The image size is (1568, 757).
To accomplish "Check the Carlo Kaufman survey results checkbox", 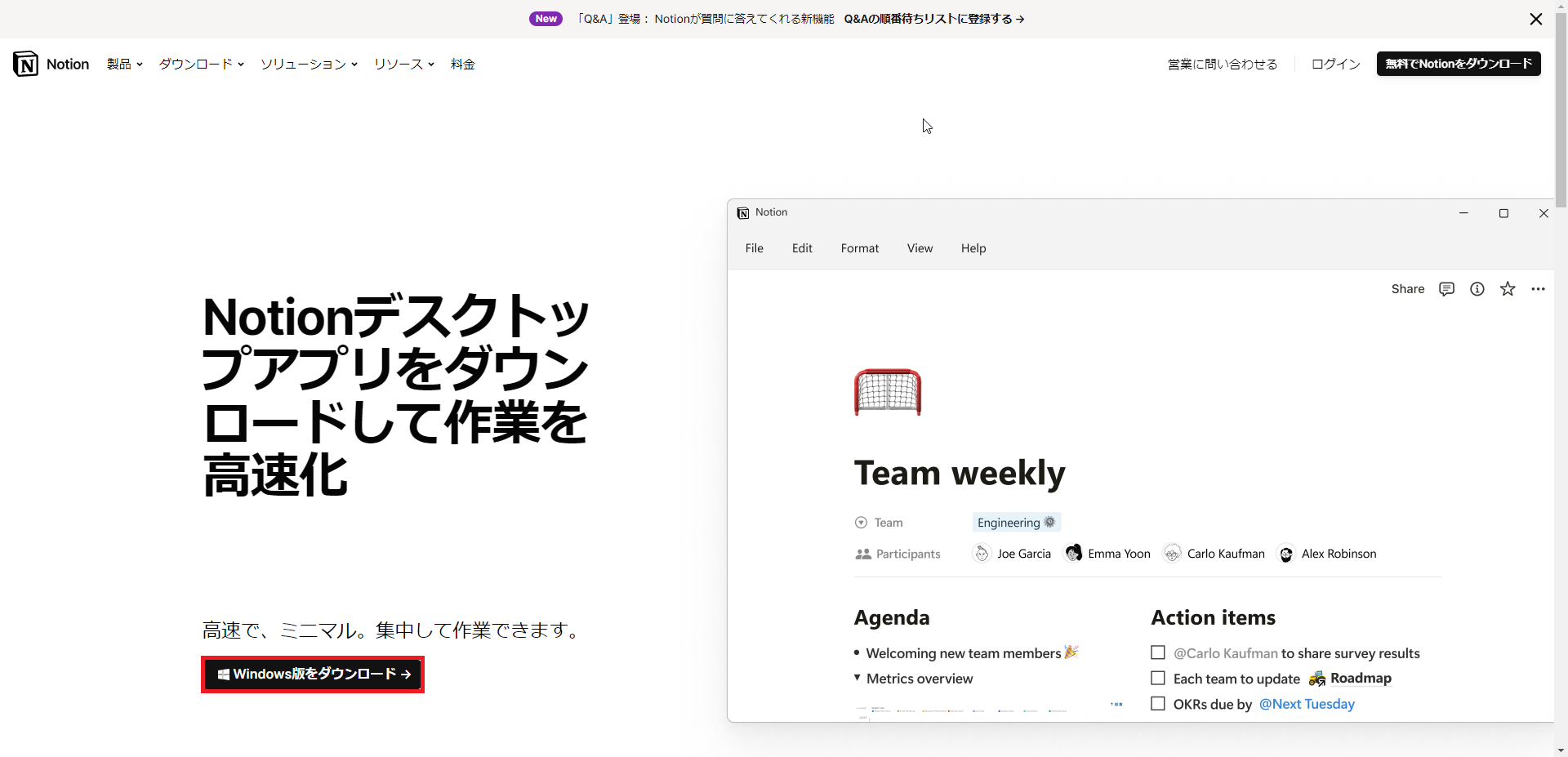I will click(1158, 652).
